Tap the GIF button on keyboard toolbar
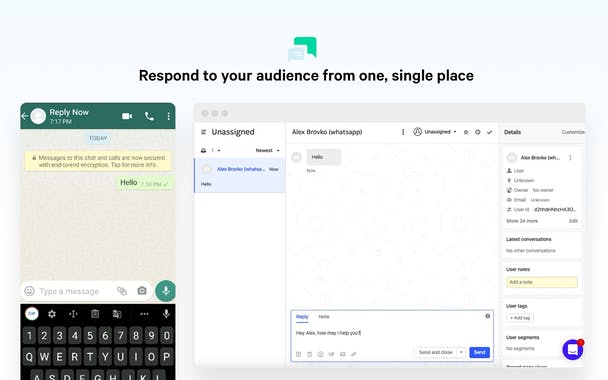 tap(32, 314)
